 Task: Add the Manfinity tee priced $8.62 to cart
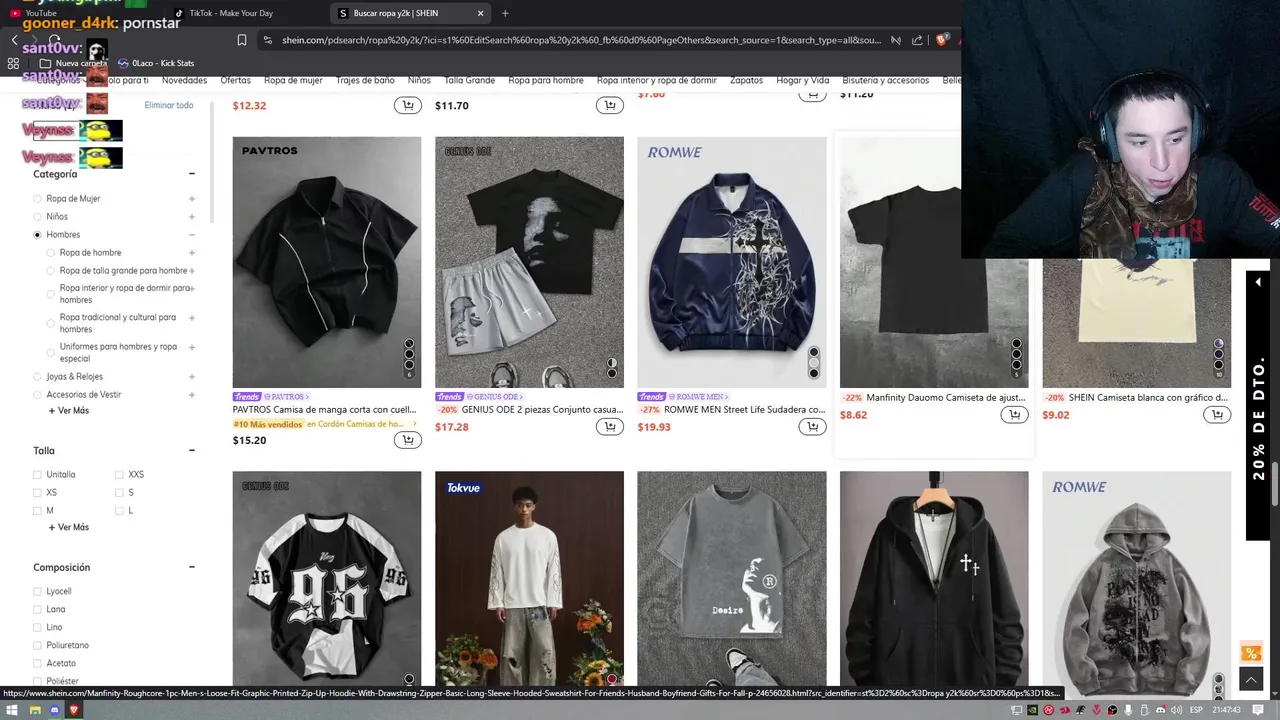1014,415
